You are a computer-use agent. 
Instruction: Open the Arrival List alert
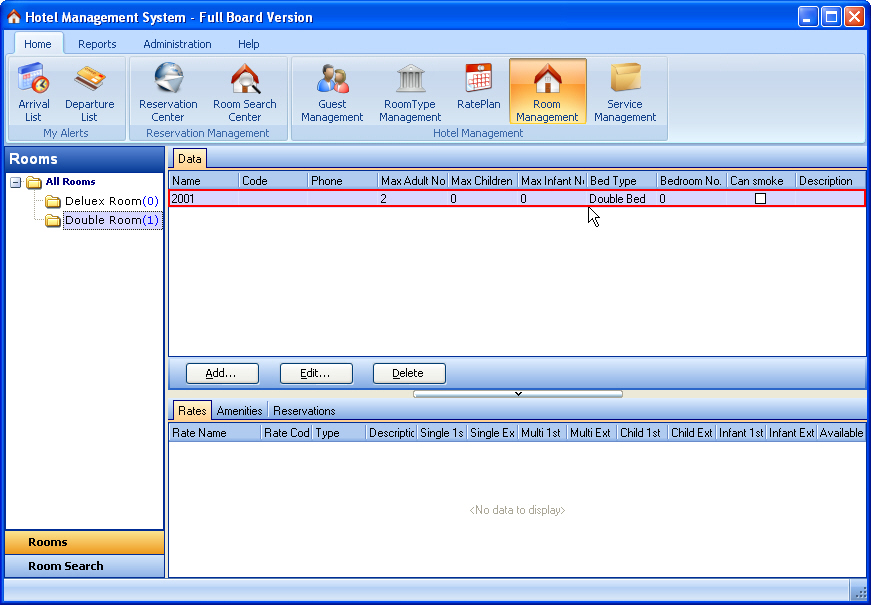click(x=34, y=90)
